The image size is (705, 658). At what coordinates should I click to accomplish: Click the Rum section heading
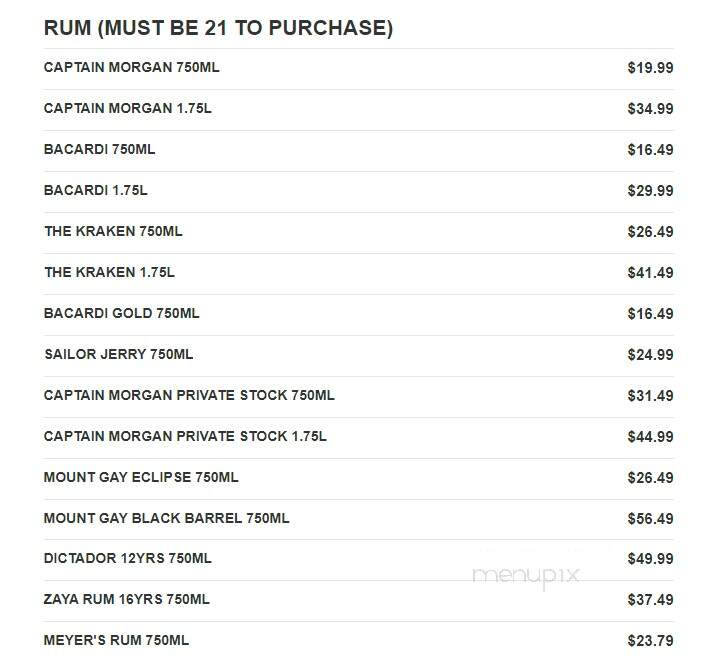point(218,28)
